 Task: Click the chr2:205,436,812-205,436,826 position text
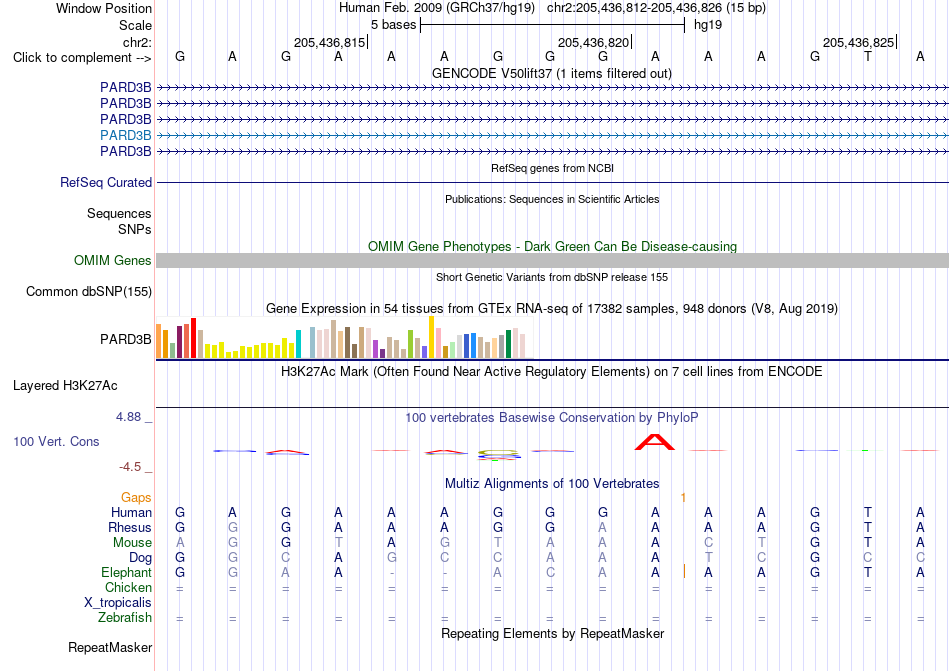coord(656,8)
